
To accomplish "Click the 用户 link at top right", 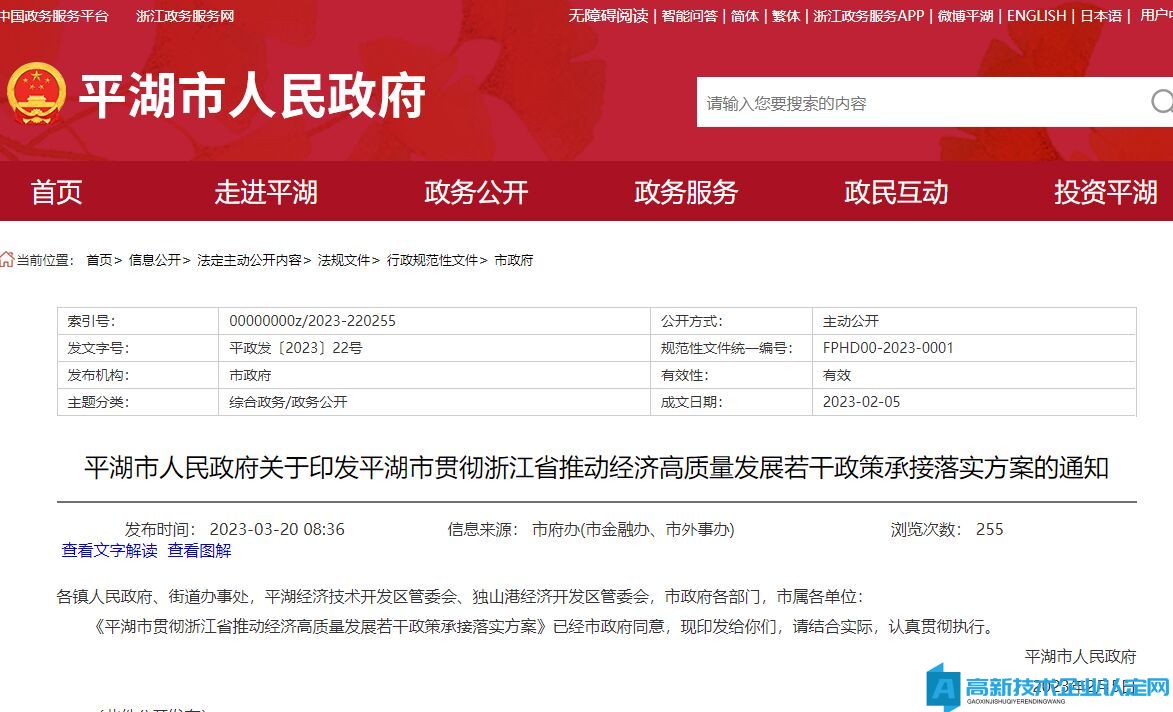I will [x=1156, y=16].
